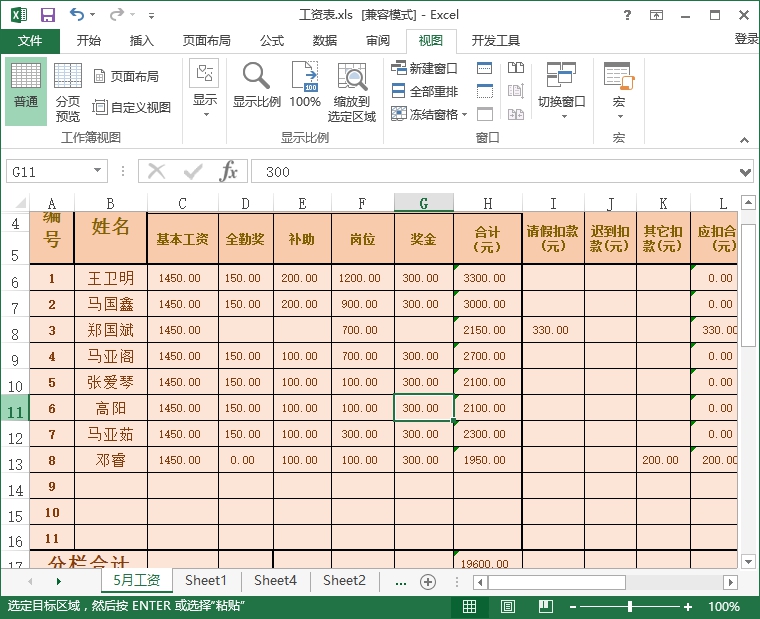
Task: Switch to the 页面布局 ribbon tab
Action: [x=206, y=41]
